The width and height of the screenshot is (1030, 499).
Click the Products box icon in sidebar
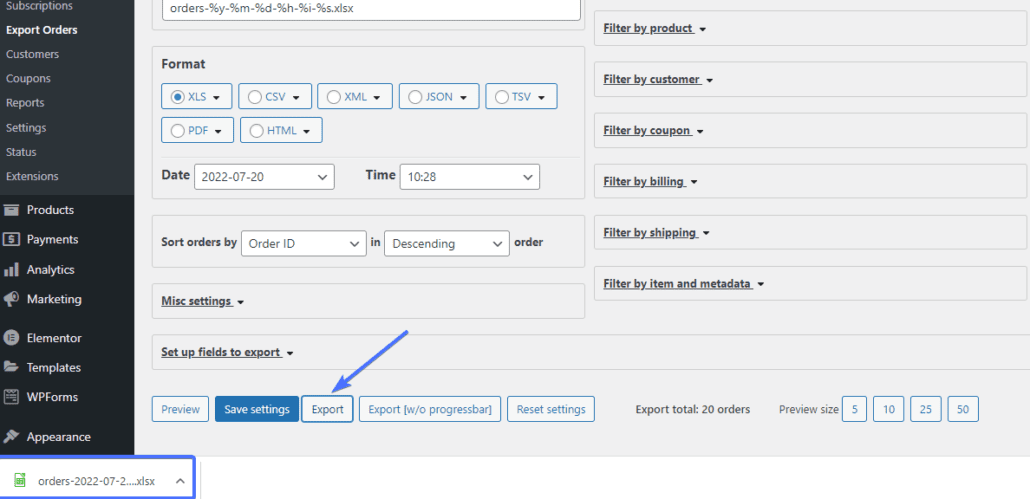pyautogui.click(x=11, y=210)
